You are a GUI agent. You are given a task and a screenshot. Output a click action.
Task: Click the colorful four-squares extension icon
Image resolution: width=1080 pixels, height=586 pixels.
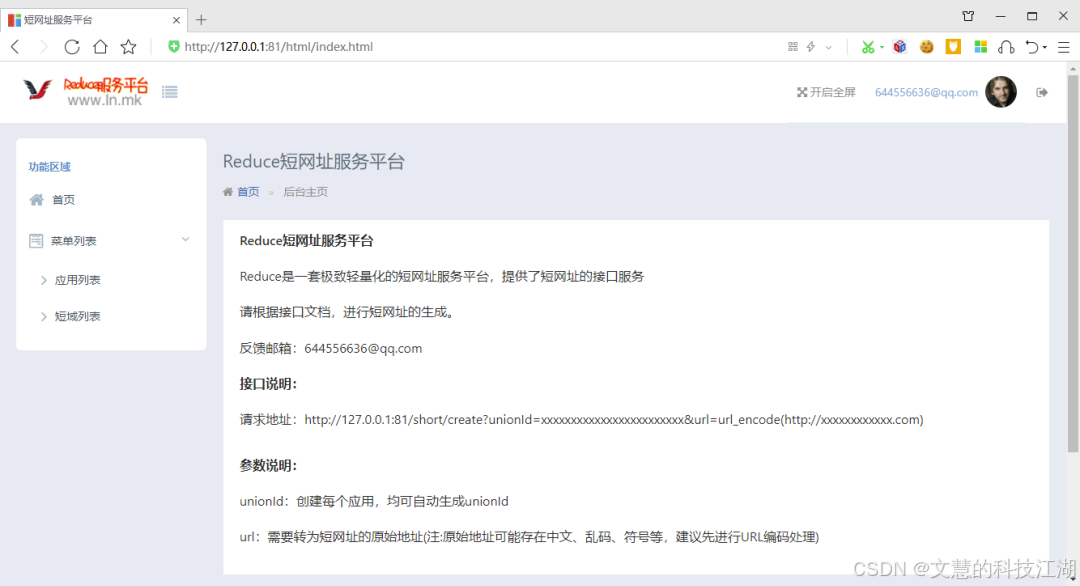click(981, 47)
